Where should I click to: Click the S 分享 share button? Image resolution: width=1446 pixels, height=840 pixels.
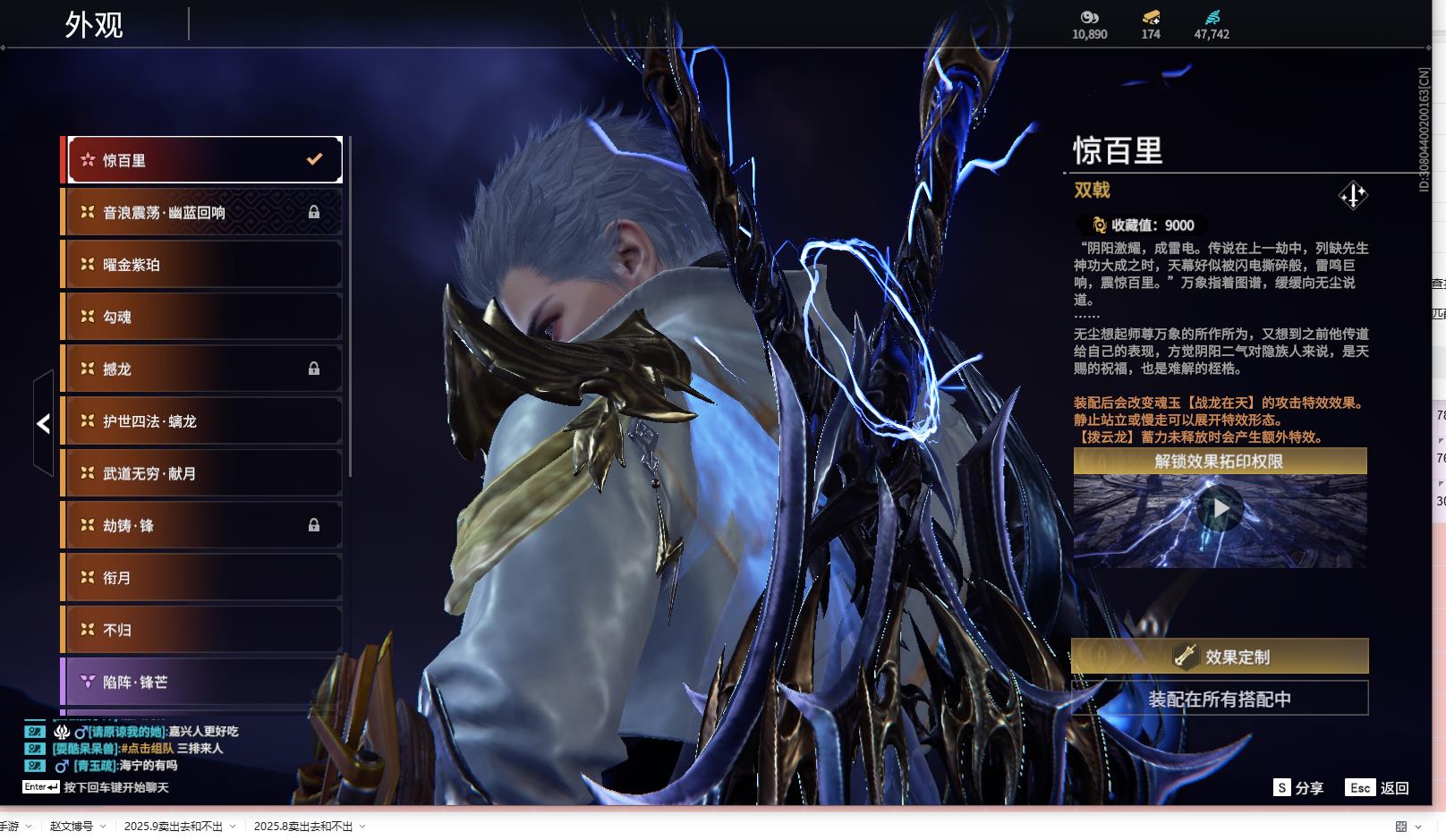(1298, 787)
